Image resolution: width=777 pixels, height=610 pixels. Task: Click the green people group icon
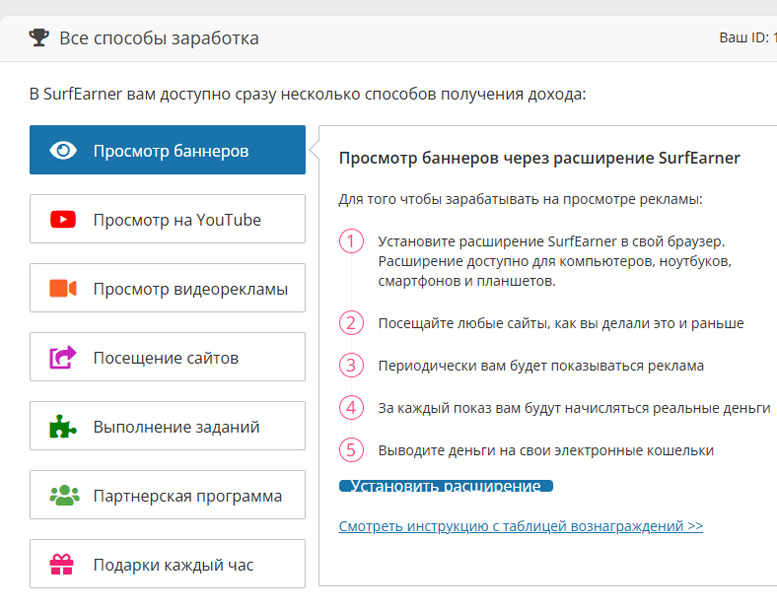(64, 495)
